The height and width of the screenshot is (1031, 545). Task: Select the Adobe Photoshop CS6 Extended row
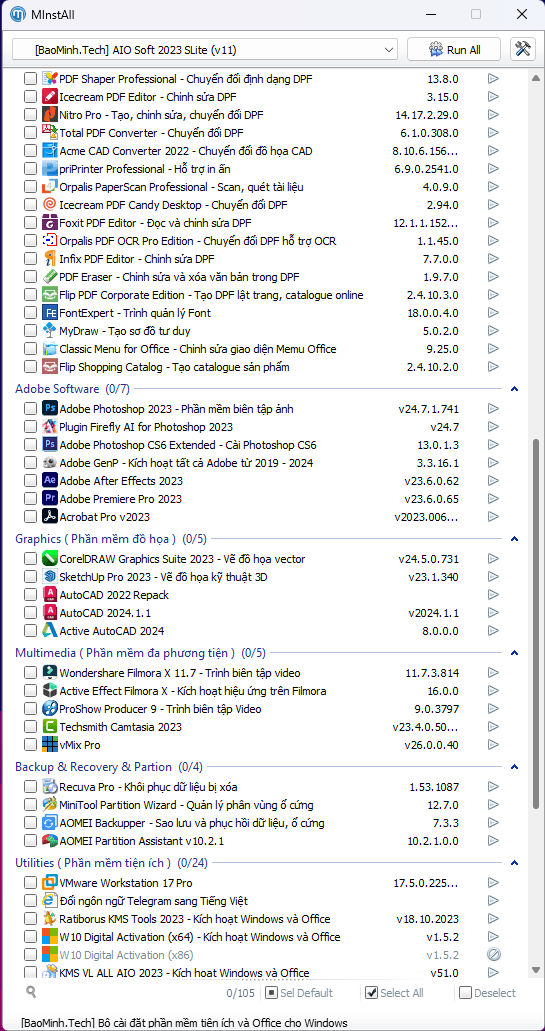(263, 444)
